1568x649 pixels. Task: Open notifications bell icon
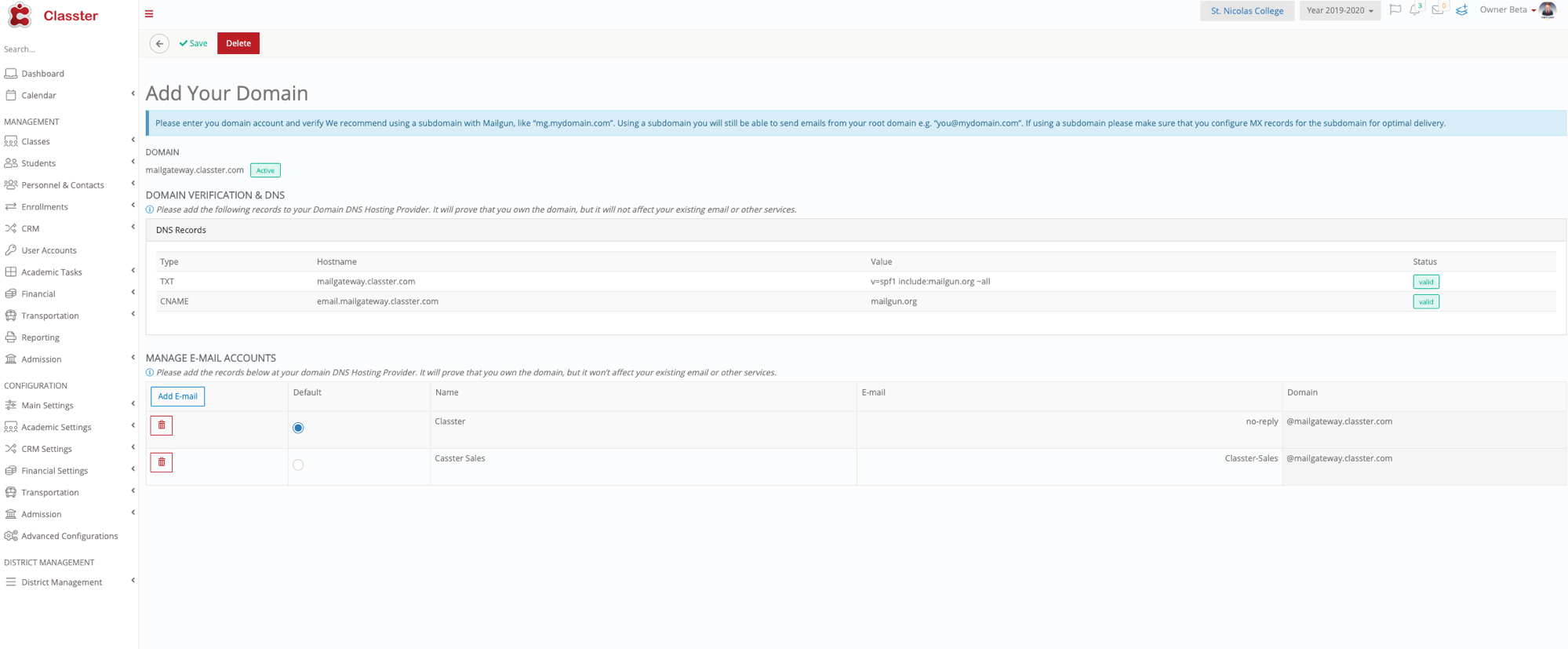pos(1415,10)
